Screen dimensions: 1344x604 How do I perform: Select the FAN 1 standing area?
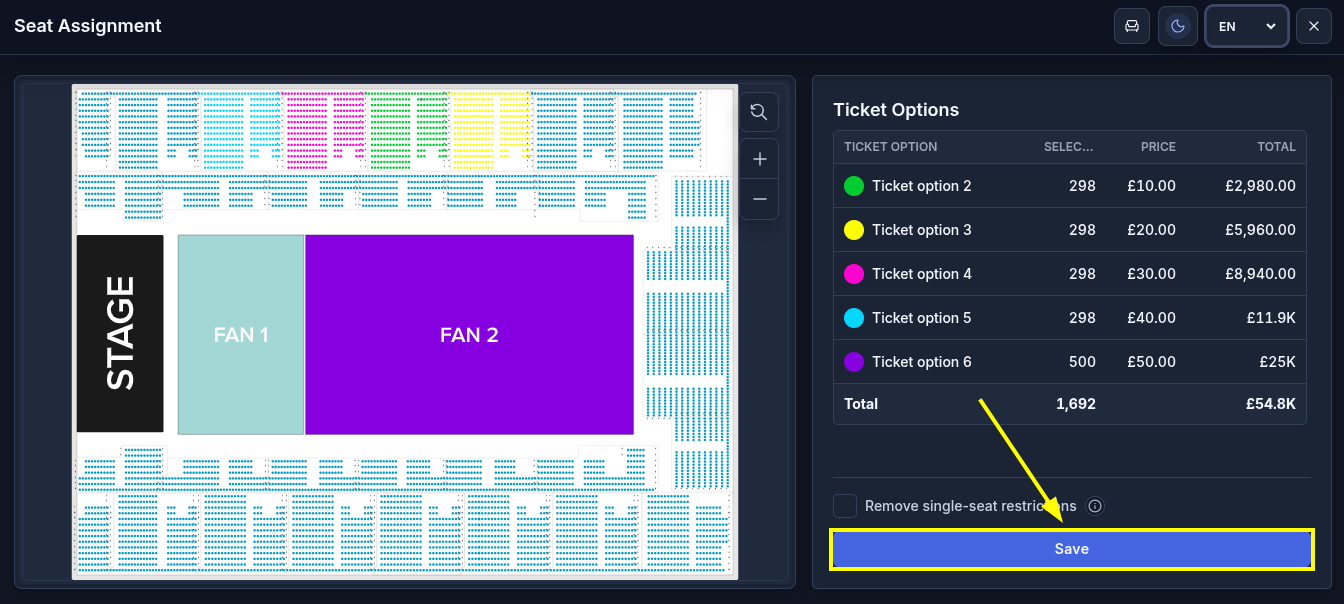[x=241, y=335]
